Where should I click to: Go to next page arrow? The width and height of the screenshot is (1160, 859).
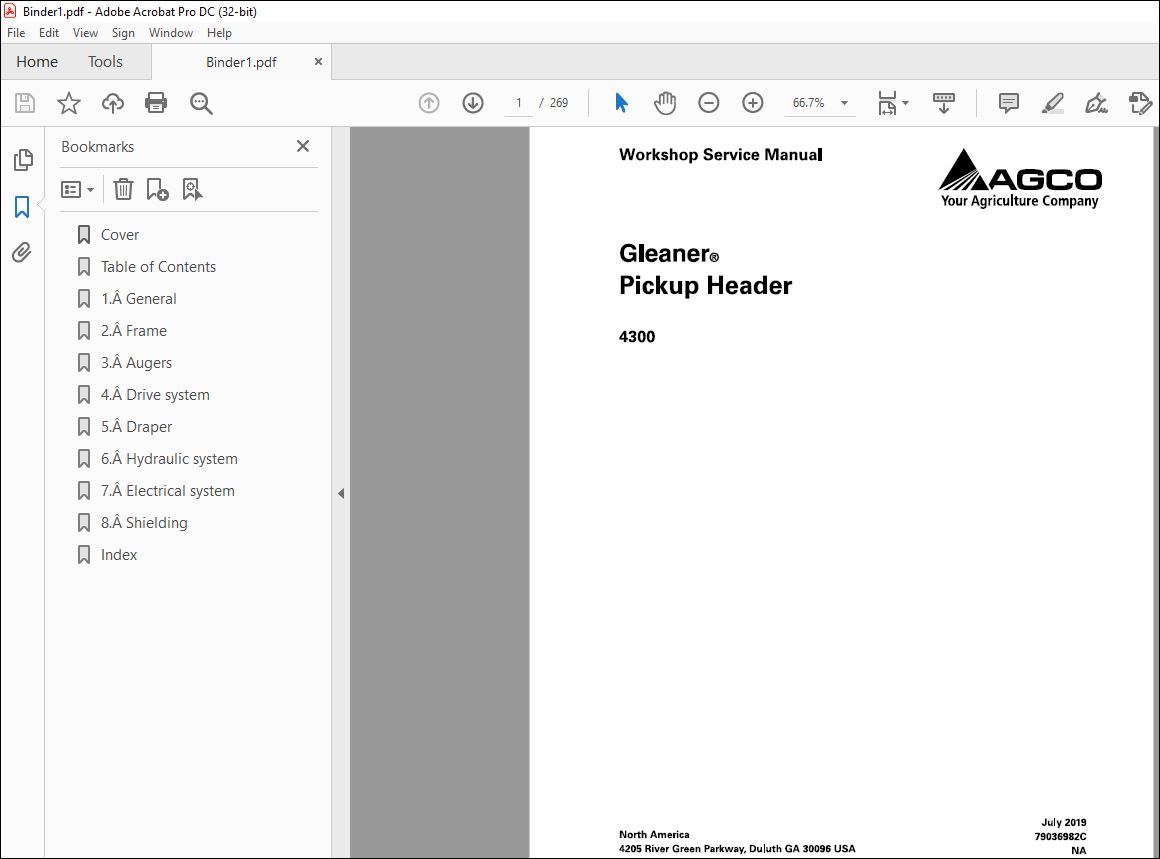pos(473,103)
